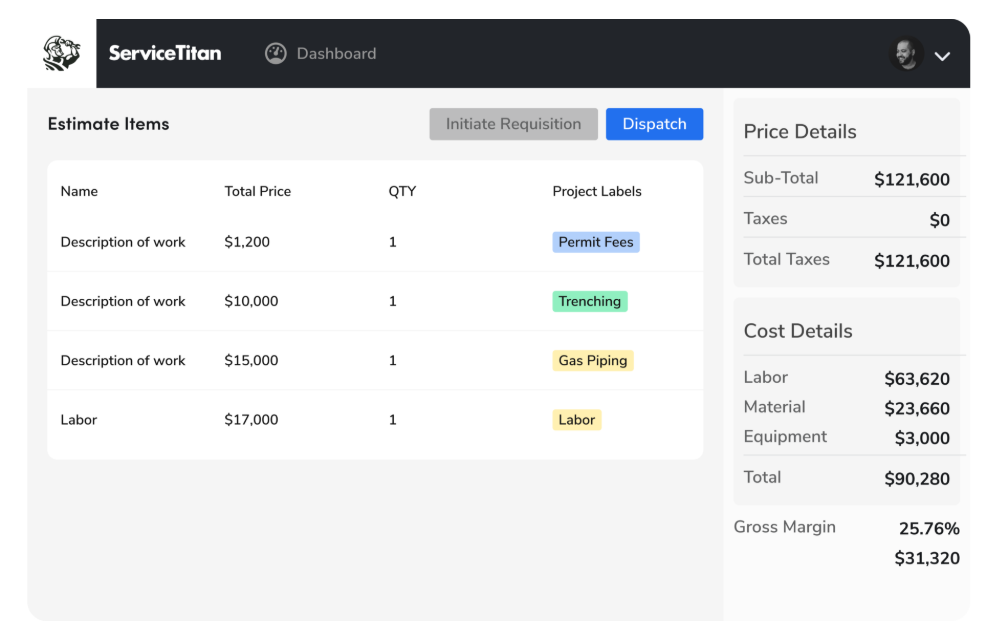Screen dimensions: 984x633
Task: Click the ServiceTitan wordmark in the header
Action: 165,53
